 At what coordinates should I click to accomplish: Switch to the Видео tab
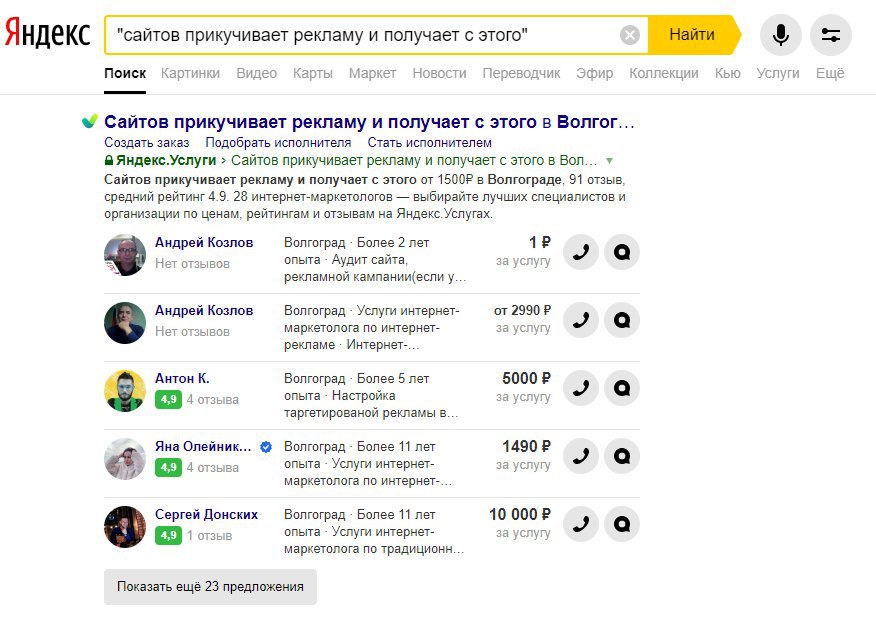(256, 73)
